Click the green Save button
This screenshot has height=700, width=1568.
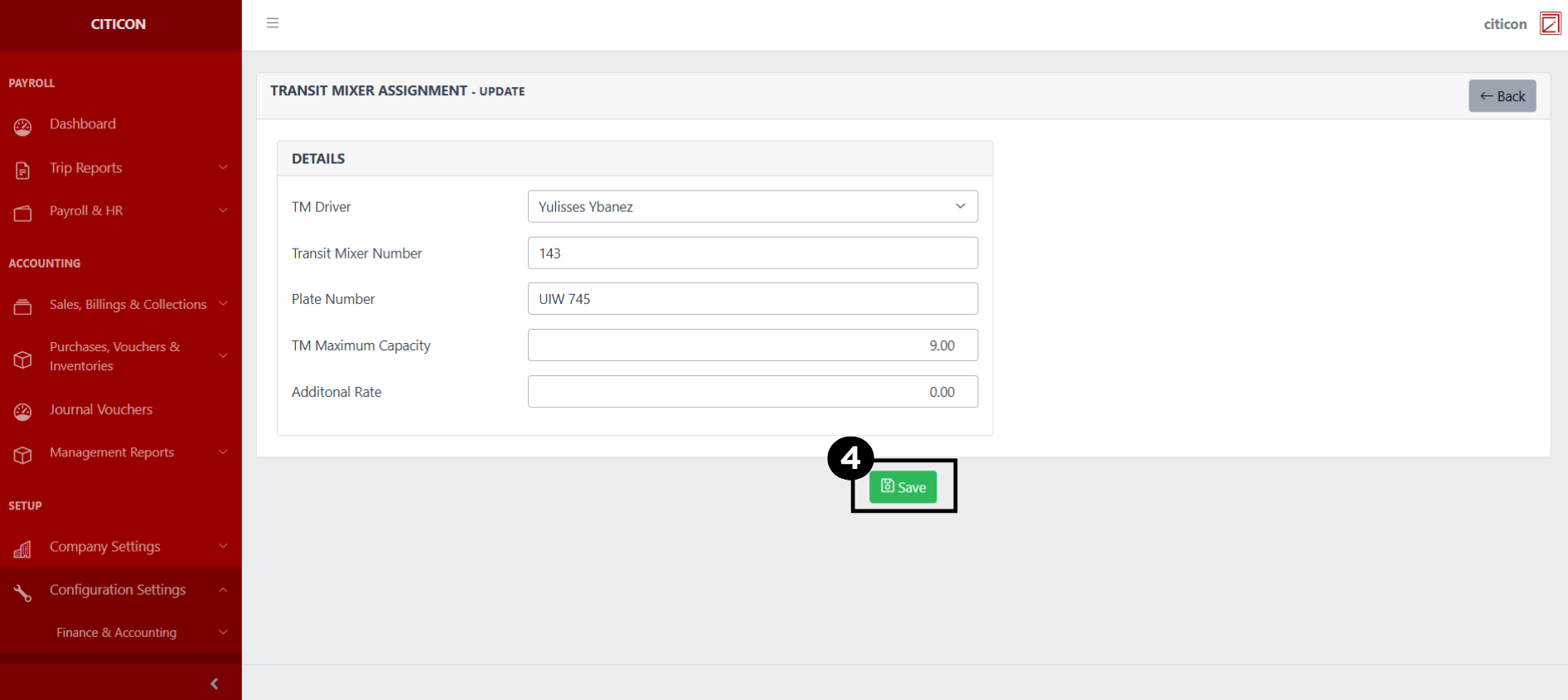click(x=903, y=487)
